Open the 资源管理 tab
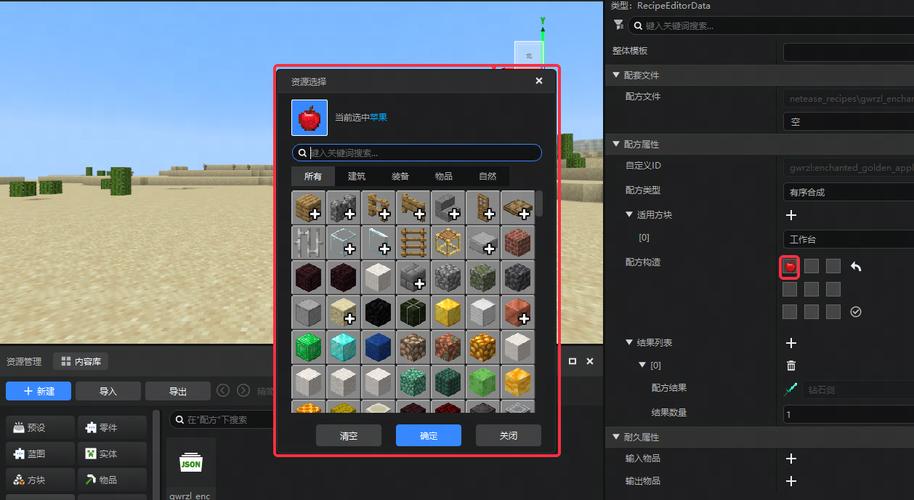914x500 pixels. [24, 361]
